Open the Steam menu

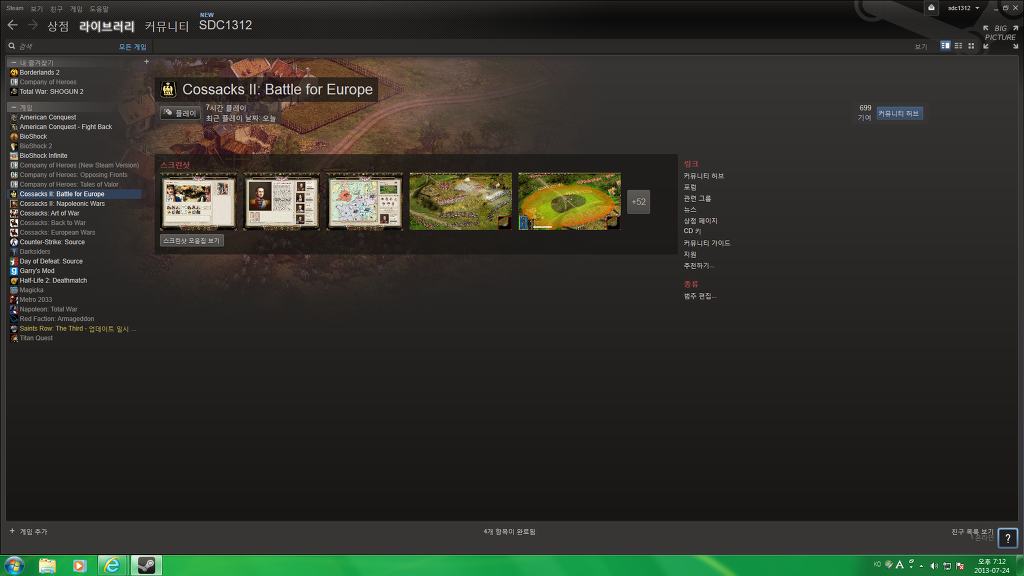(14, 8)
